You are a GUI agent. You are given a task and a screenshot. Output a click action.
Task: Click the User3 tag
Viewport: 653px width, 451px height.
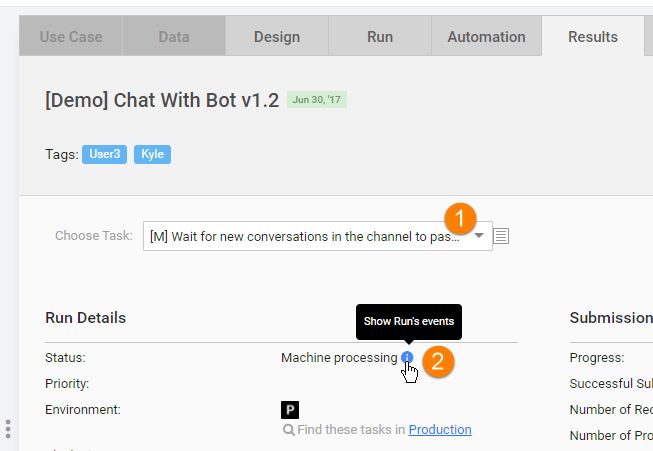point(105,154)
